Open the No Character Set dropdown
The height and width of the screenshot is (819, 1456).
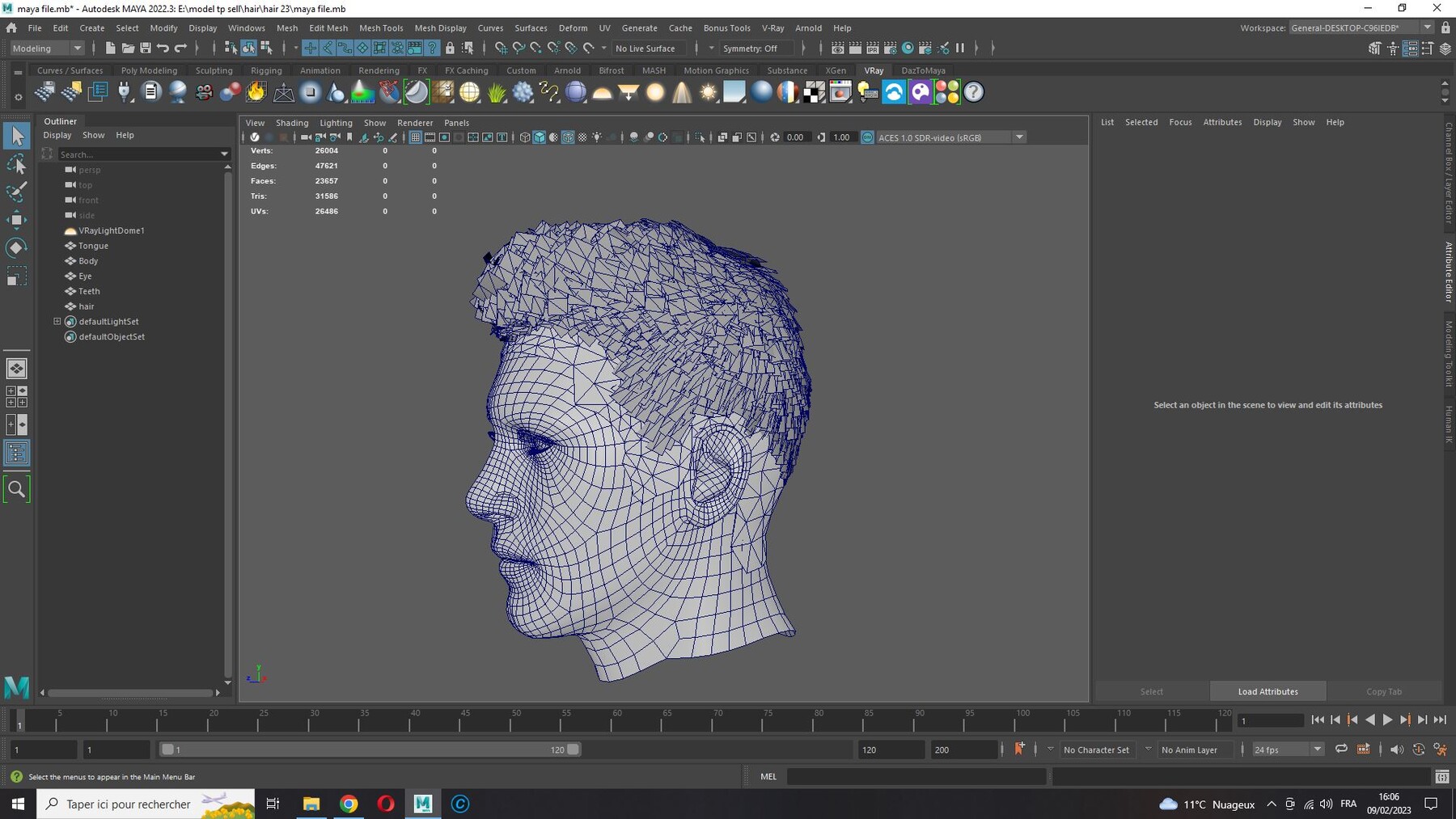[1096, 749]
